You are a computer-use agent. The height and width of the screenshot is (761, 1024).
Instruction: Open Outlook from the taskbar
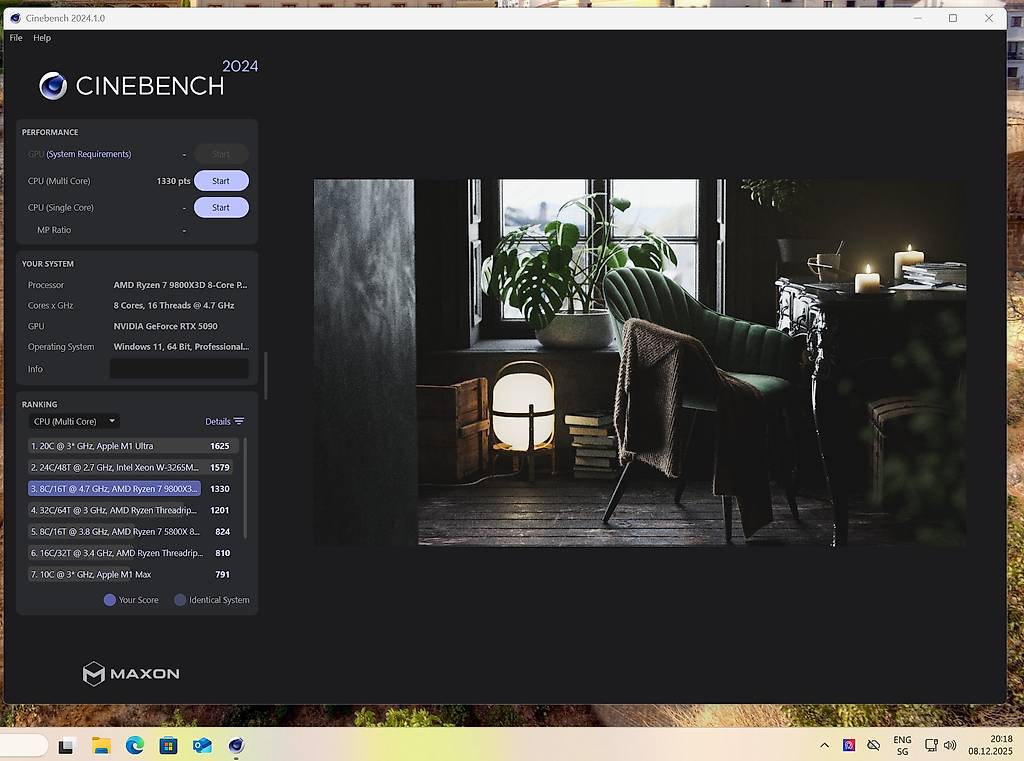point(202,745)
